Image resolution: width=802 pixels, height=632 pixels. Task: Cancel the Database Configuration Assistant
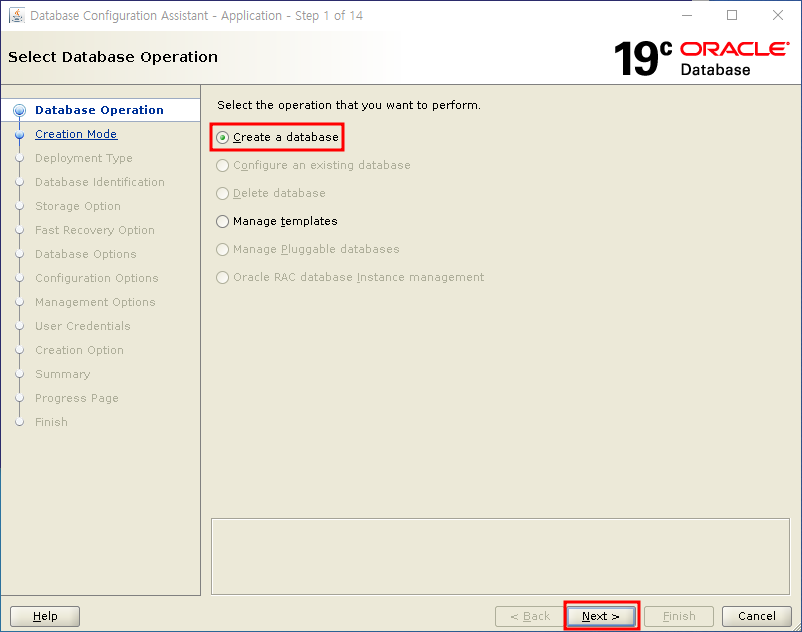[756, 616]
